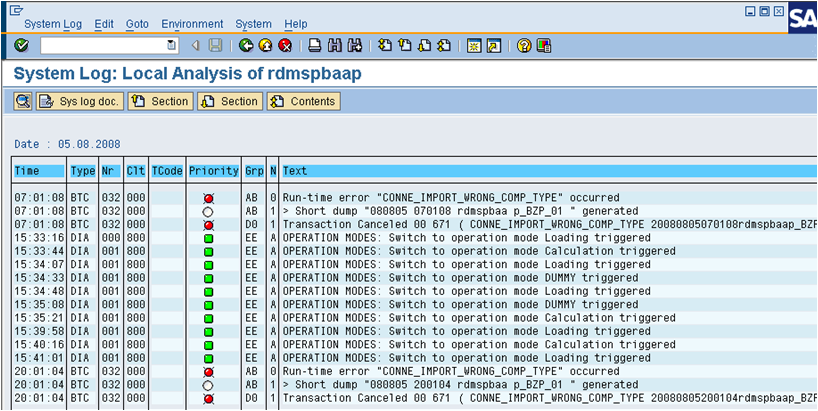The image size is (818, 411).
Task: Click the Sys log doc. button
Action: tap(80, 101)
